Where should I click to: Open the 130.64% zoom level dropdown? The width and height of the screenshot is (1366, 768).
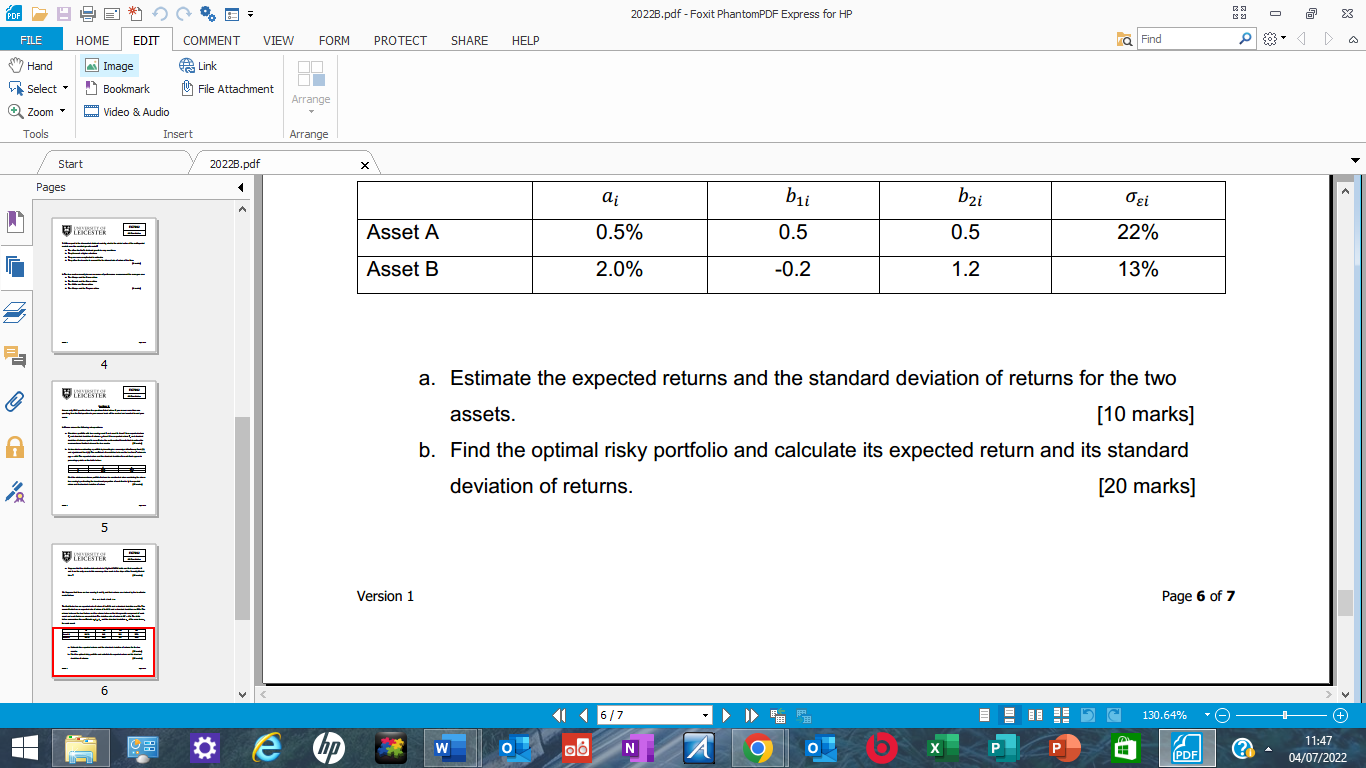(1207, 716)
